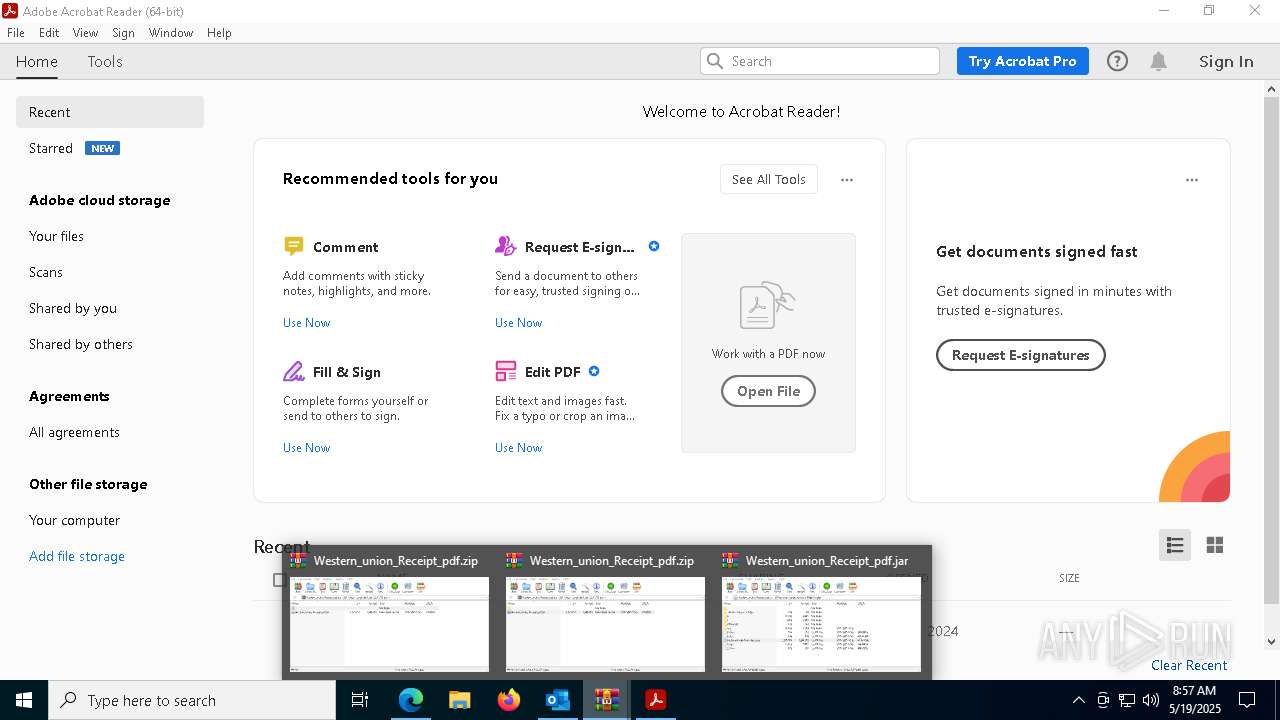Open the Window menu
This screenshot has height=720, width=1280.
pos(171,33)
